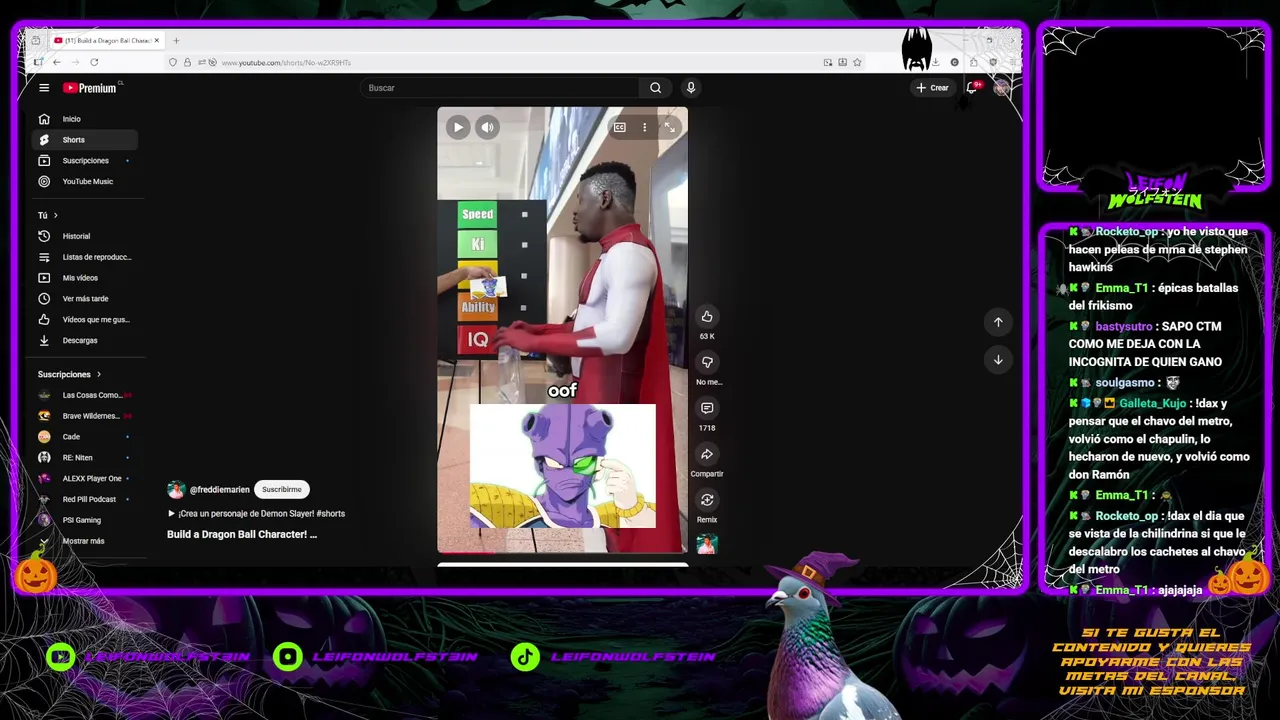The image size is (1280, 720).
Task: Open Historial in the sidebar
Action: pyautogui.click(x=85, y=236)
